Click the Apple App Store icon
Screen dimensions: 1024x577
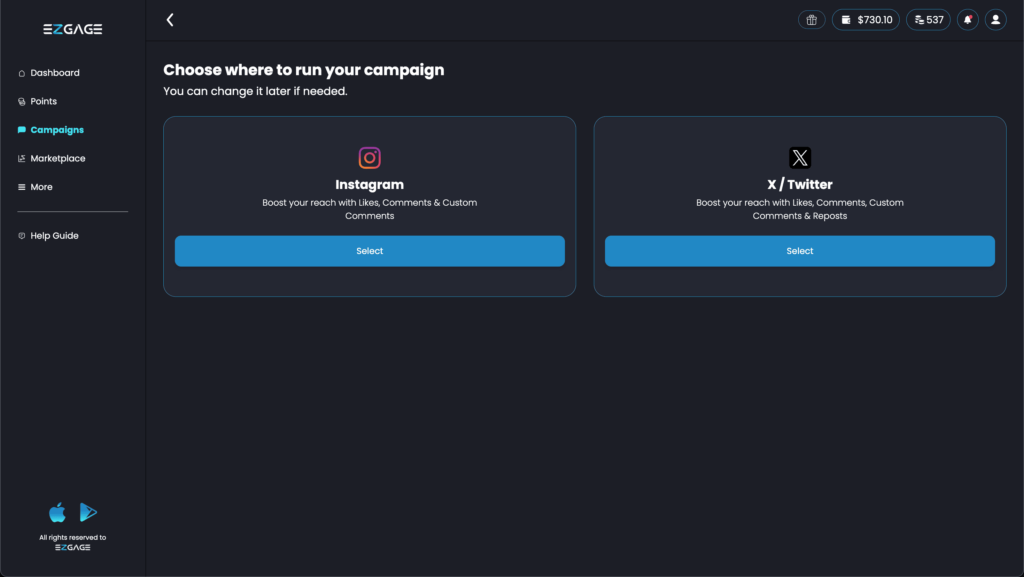(58, 513)
